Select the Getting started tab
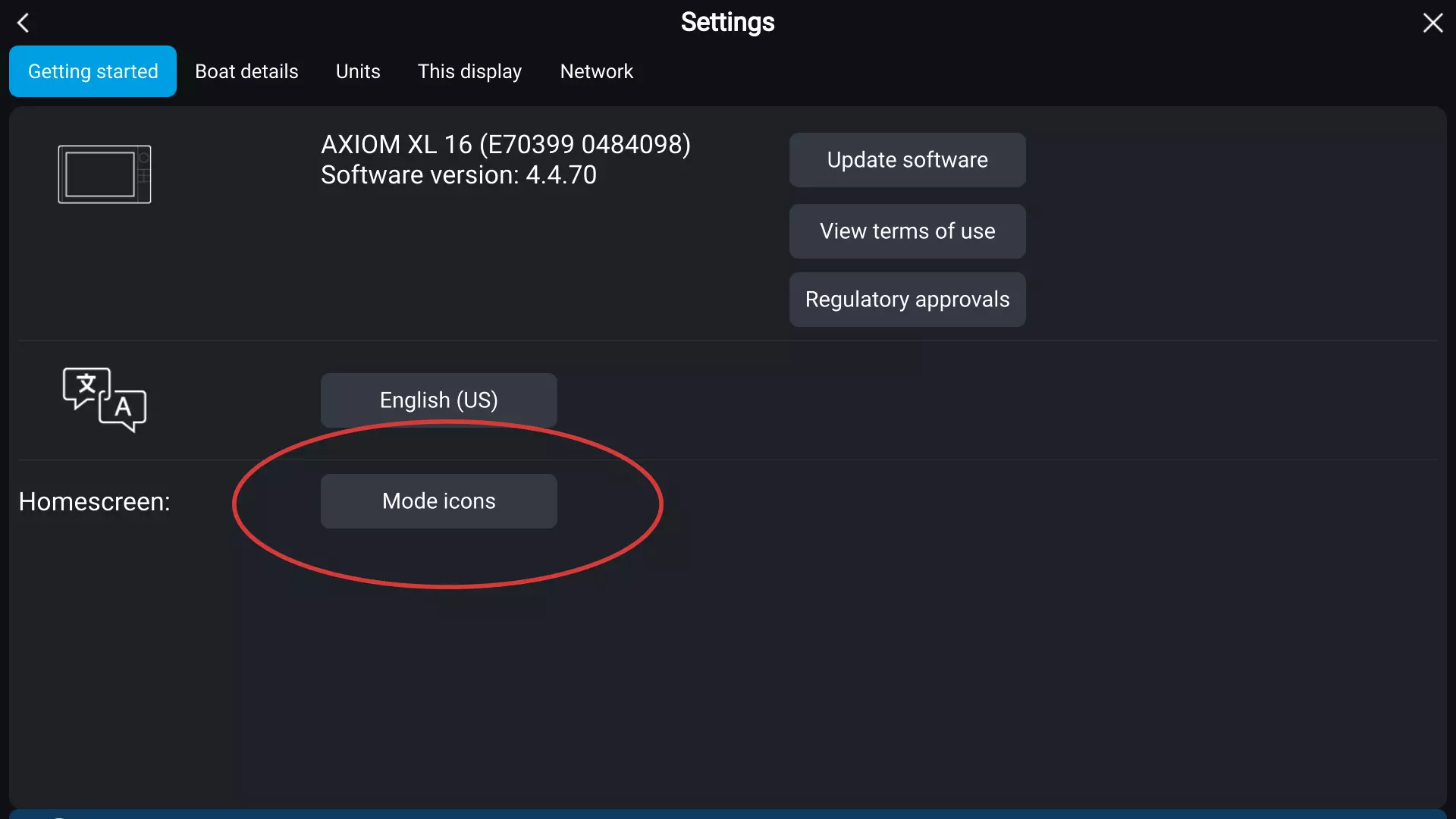Screen dimensions: 1456x819 [93, 71]
